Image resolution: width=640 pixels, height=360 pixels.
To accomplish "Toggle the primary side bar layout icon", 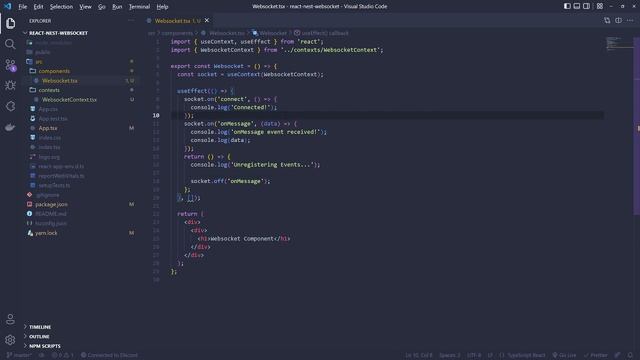I will pos(567,6).
